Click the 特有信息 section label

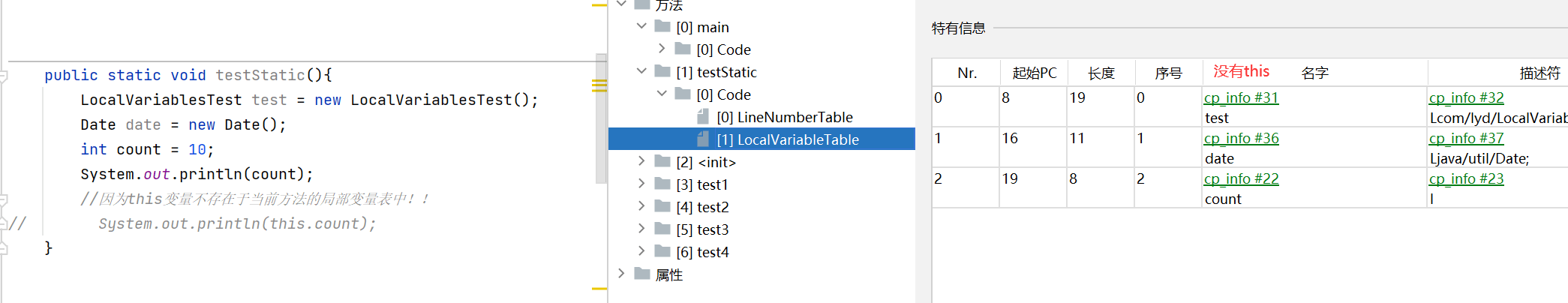point(958,28)
